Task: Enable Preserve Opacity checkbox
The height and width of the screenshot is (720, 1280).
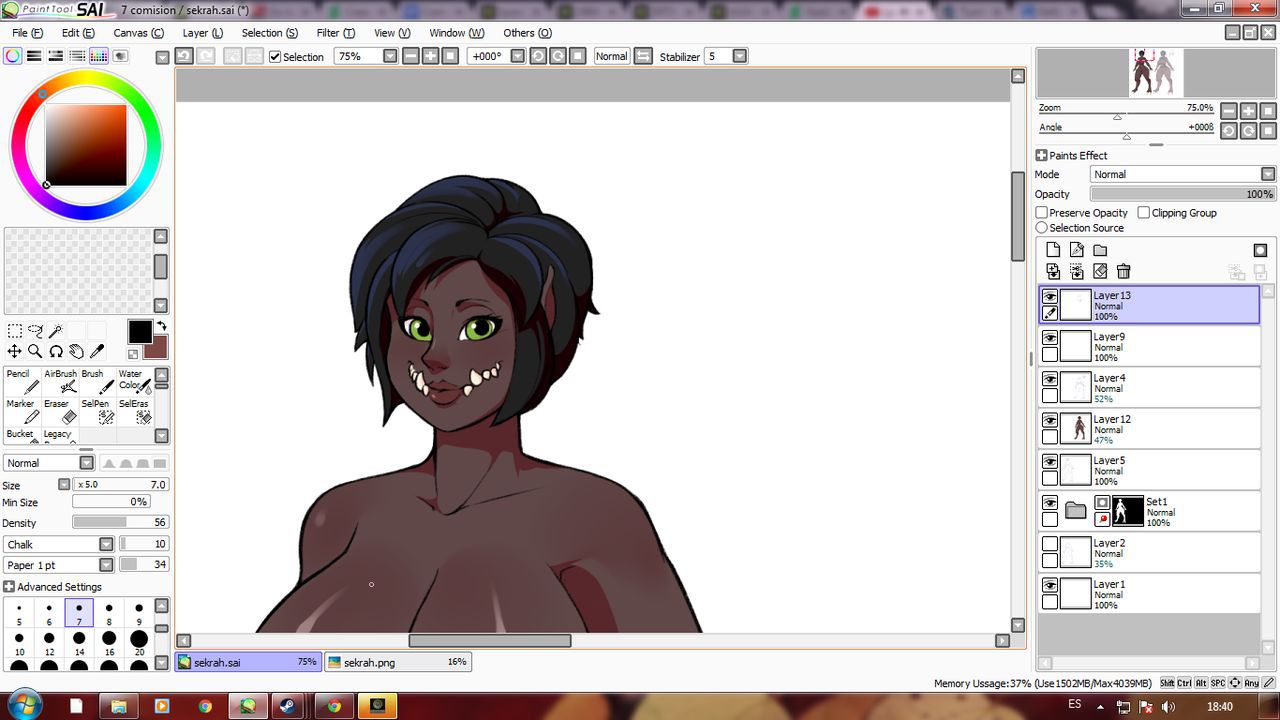Action: point(1041,213)
